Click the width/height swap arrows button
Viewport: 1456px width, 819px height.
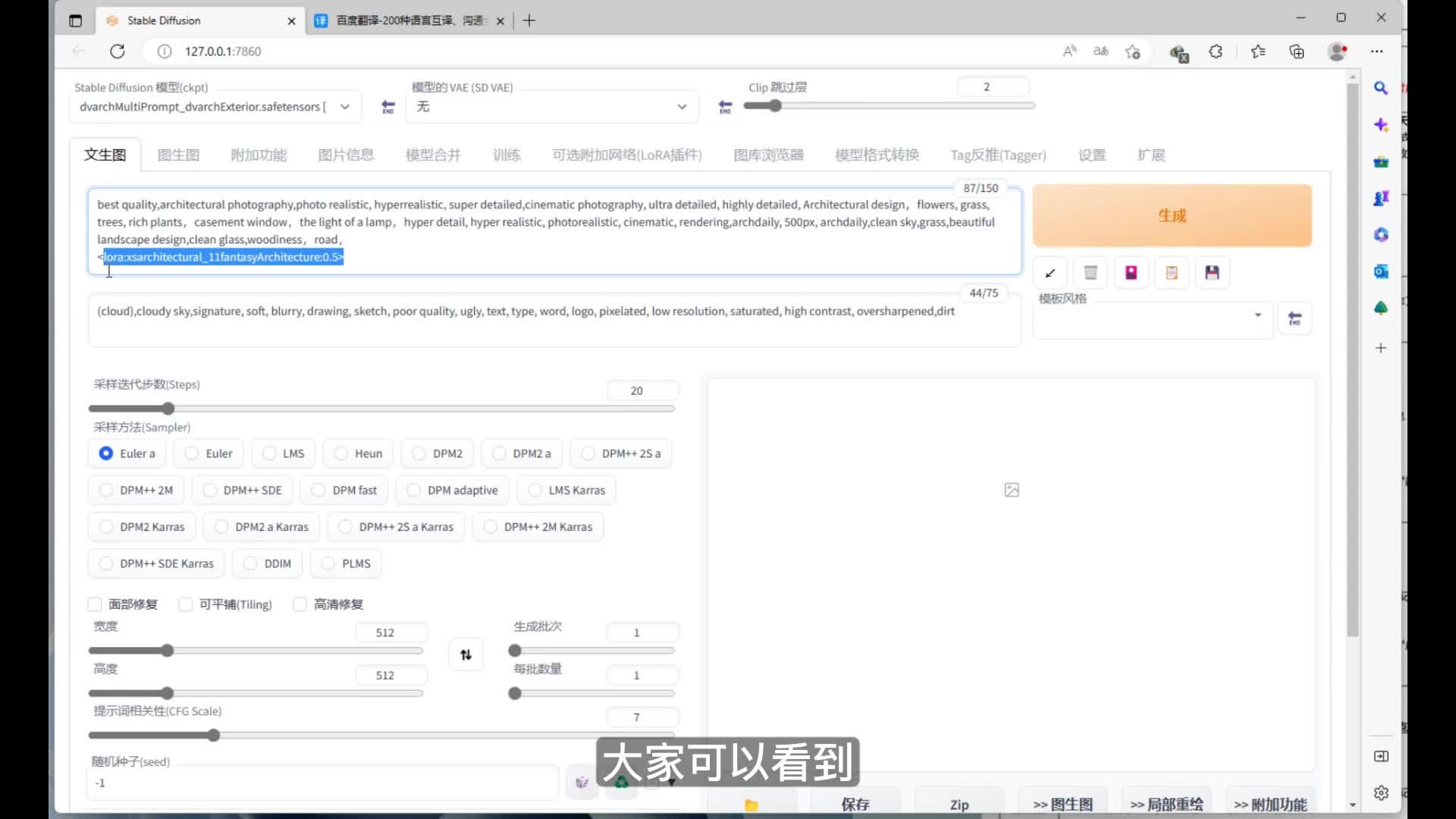[466, 654]
